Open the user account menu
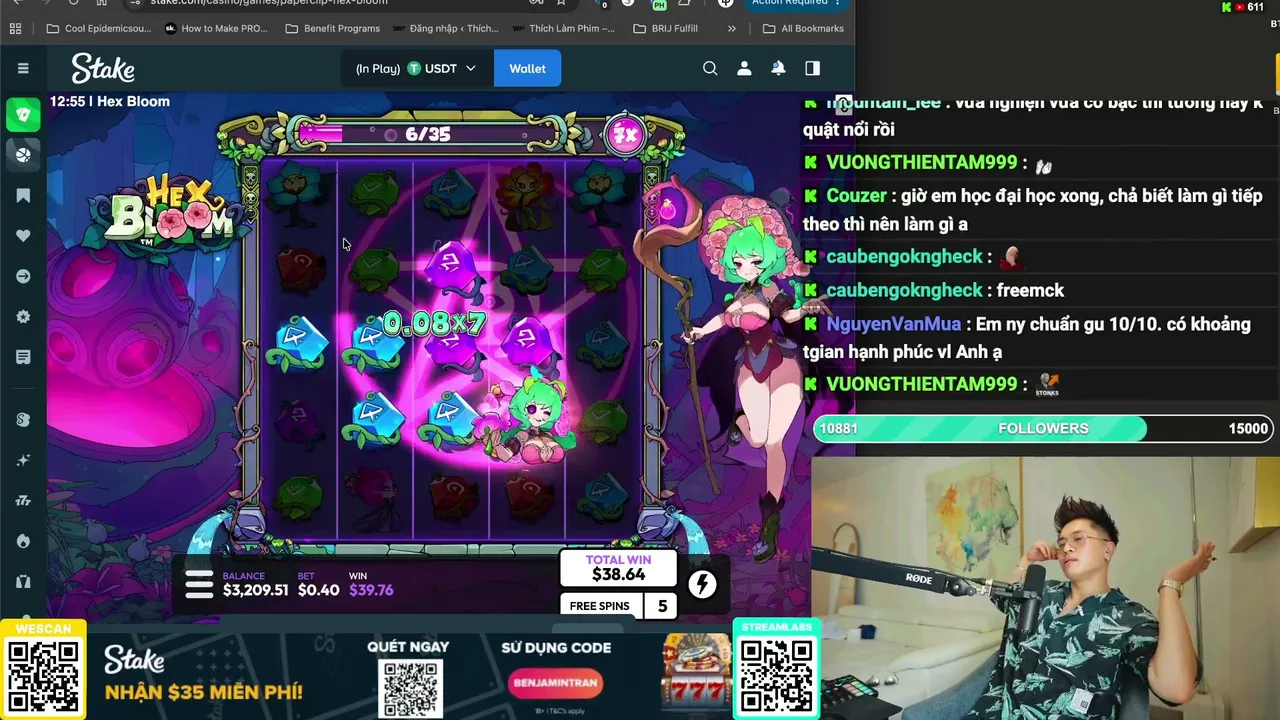The width and height of the screenshot is (1280, 720). 744,68
